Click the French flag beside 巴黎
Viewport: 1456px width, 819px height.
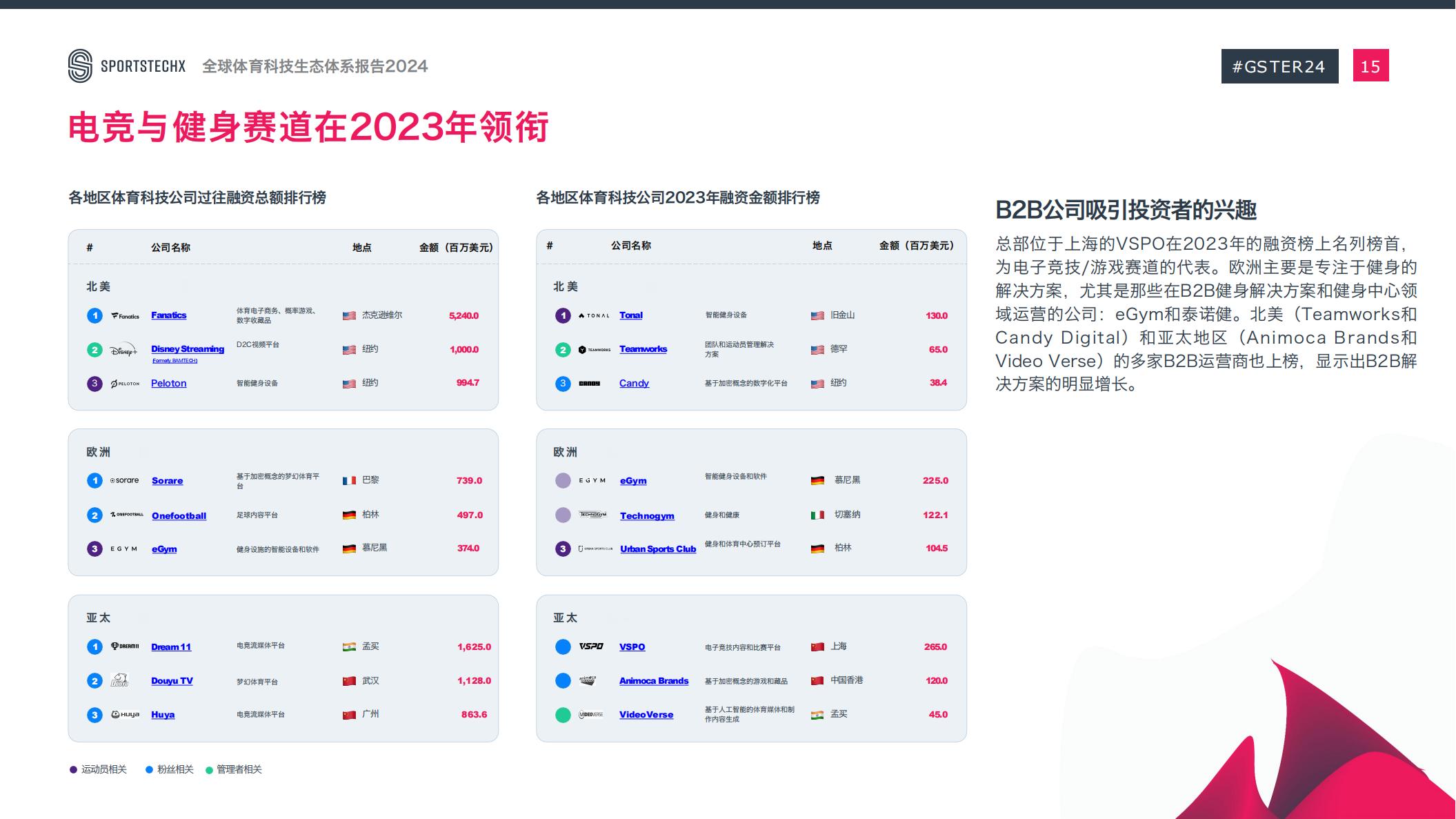pyautogui.click(x=350, y=480)
